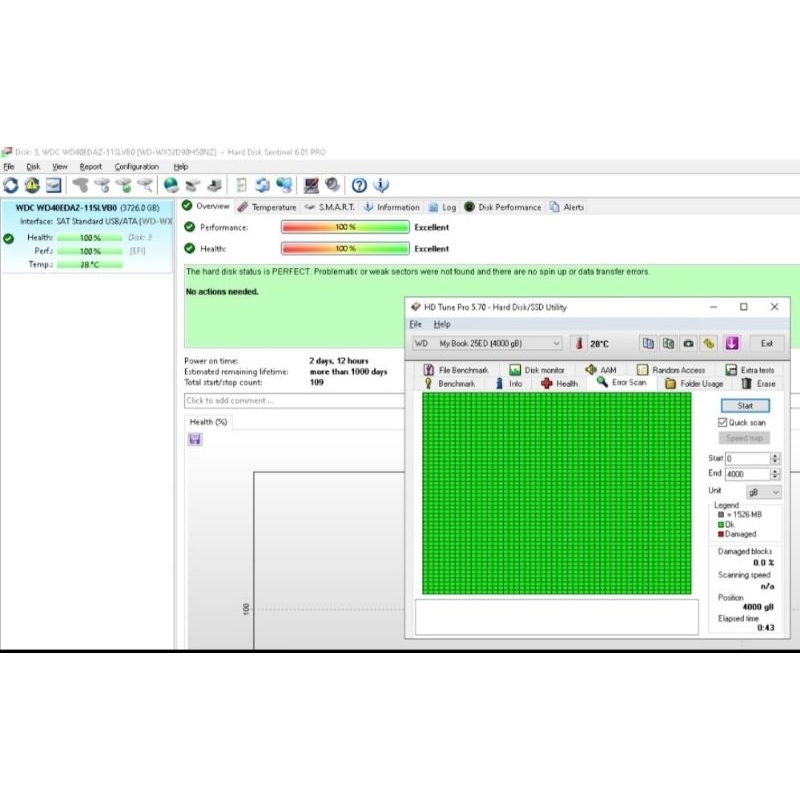Click the floppy save icon under Health (%) tab
Image resolution: width=800 pixels, height=800 pixels.
pyautogui.click(x=195, y=439)
